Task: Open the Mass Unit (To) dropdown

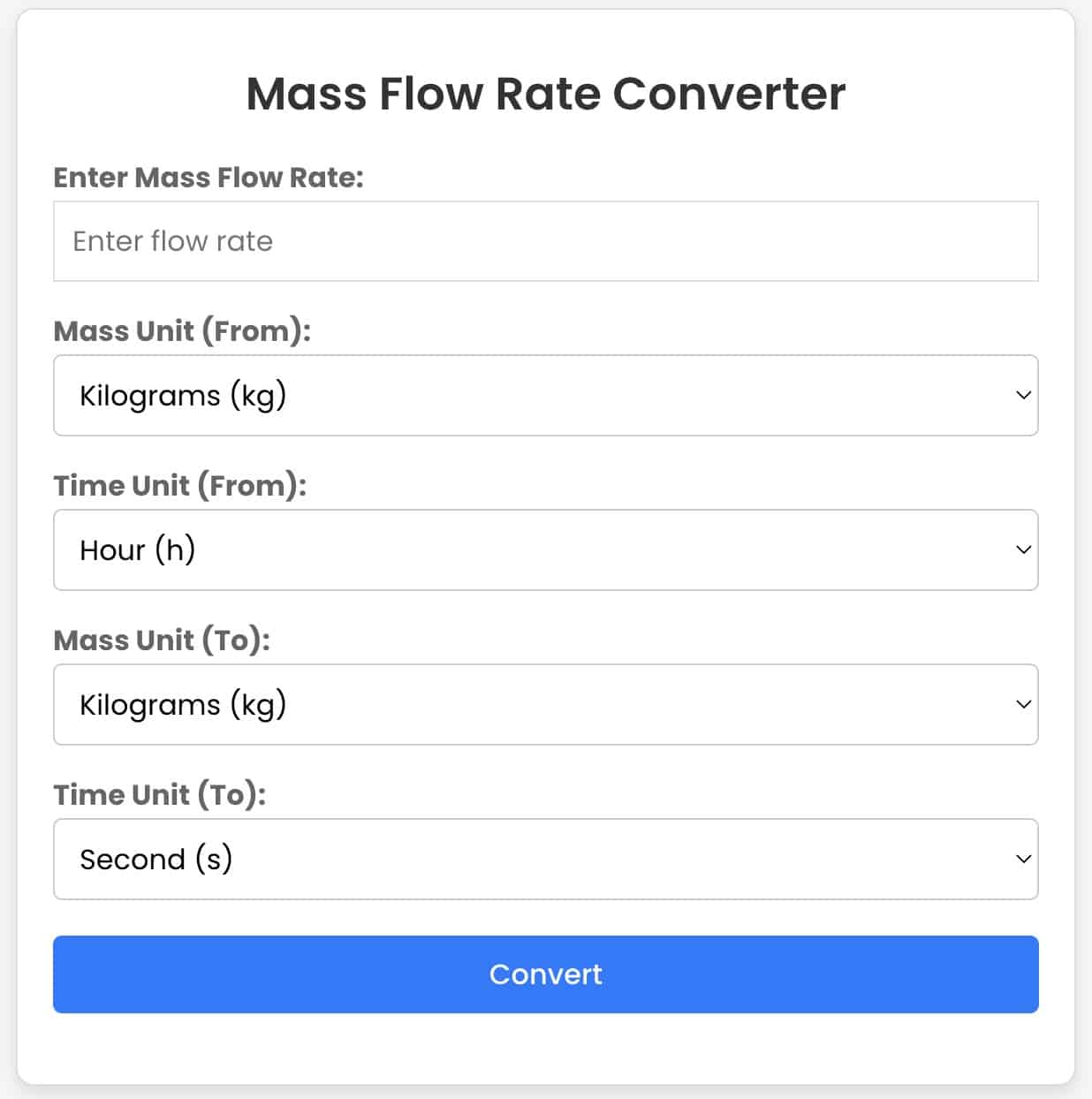Action: click(546, 704)
